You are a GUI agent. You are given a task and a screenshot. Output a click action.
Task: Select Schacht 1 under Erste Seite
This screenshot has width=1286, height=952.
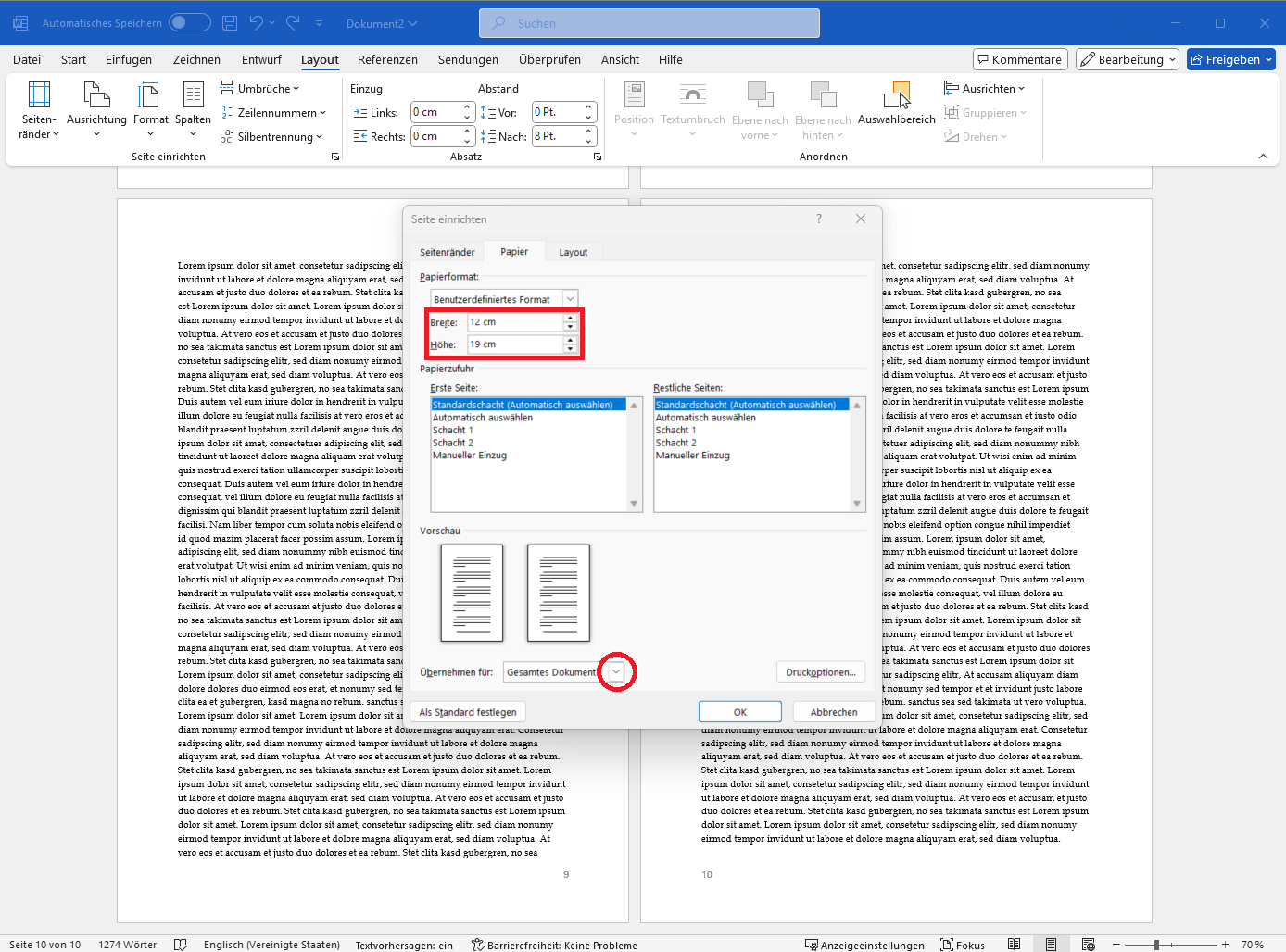[453, 431]
